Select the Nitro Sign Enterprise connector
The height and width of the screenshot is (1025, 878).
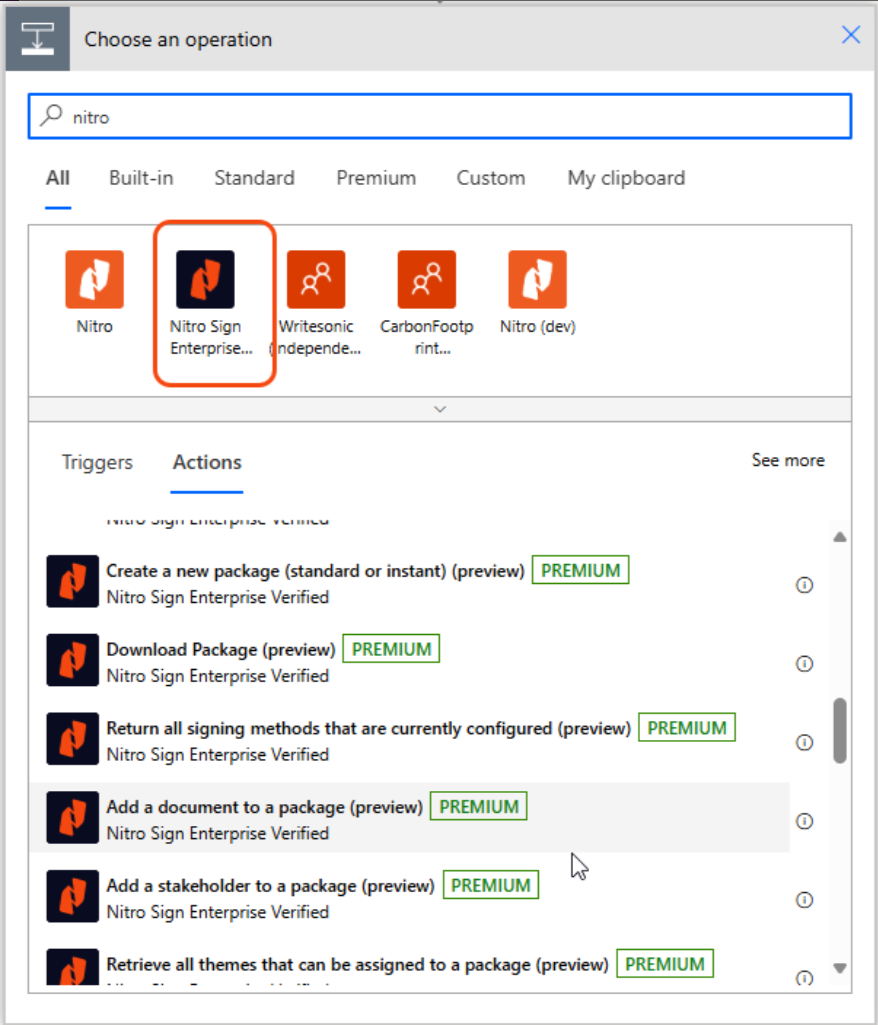click(x=205, y=280)
